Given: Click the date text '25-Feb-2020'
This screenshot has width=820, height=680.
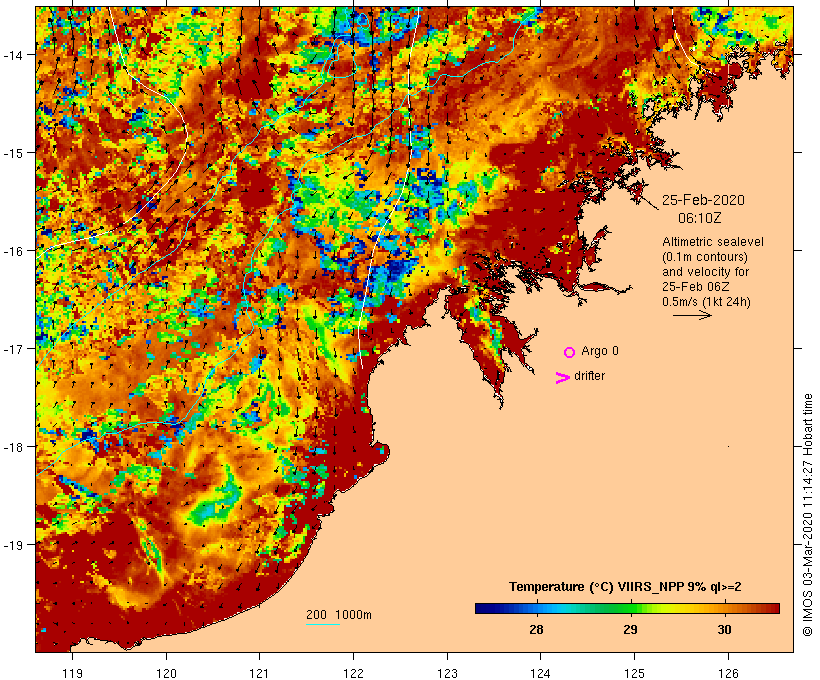Looking at the screenshot, I should [x=703, y=200].
